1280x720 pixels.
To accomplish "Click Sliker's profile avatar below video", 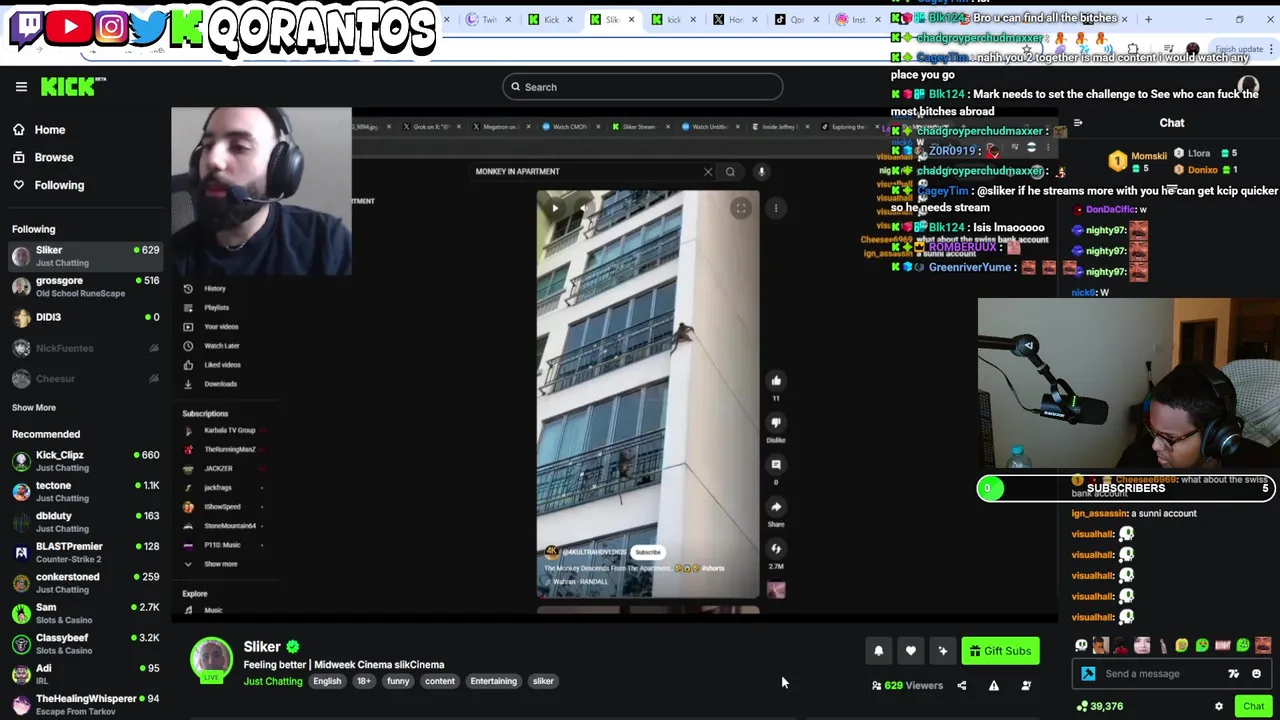I will tap(212, 660).
